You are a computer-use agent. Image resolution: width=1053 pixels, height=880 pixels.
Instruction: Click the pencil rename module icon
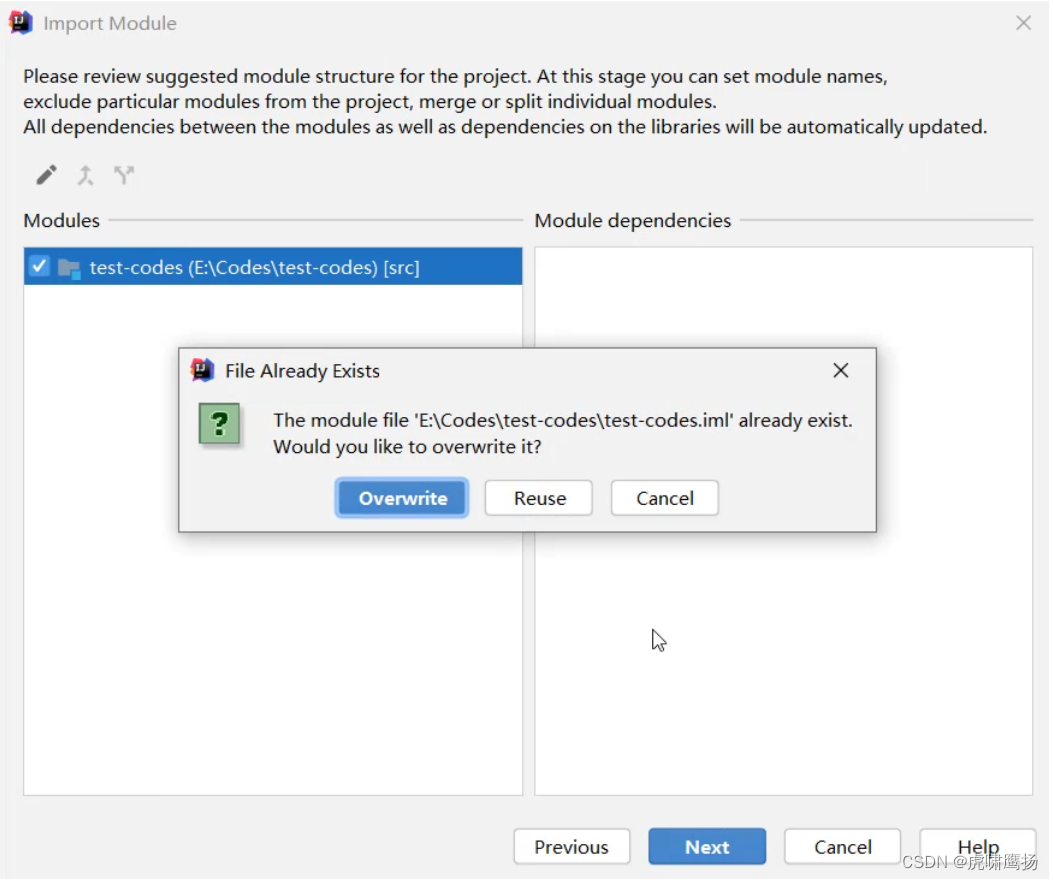point(46,175)
